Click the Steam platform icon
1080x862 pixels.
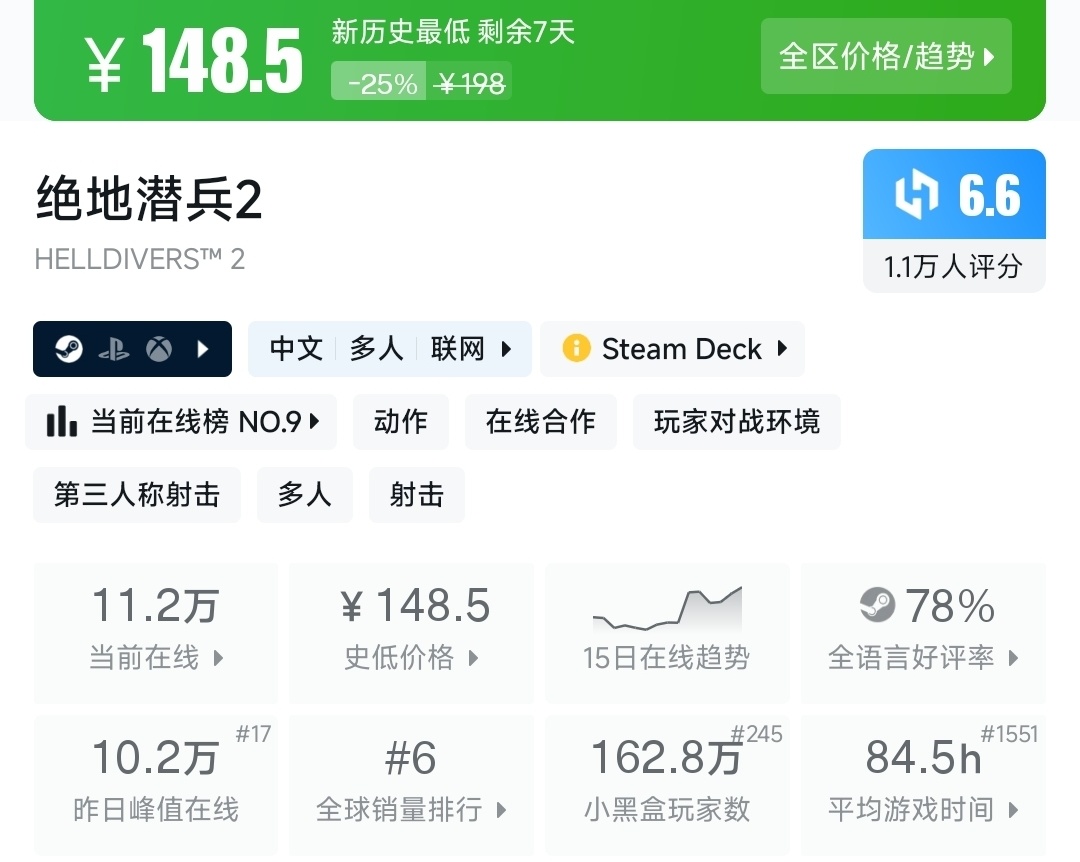[69, 349]
